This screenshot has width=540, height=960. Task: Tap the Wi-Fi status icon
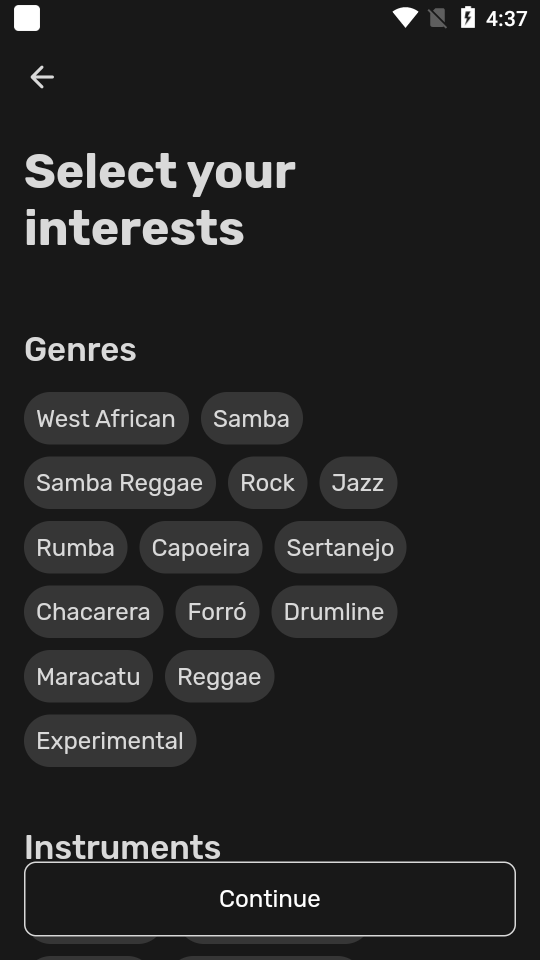click(x=405, y=18)
